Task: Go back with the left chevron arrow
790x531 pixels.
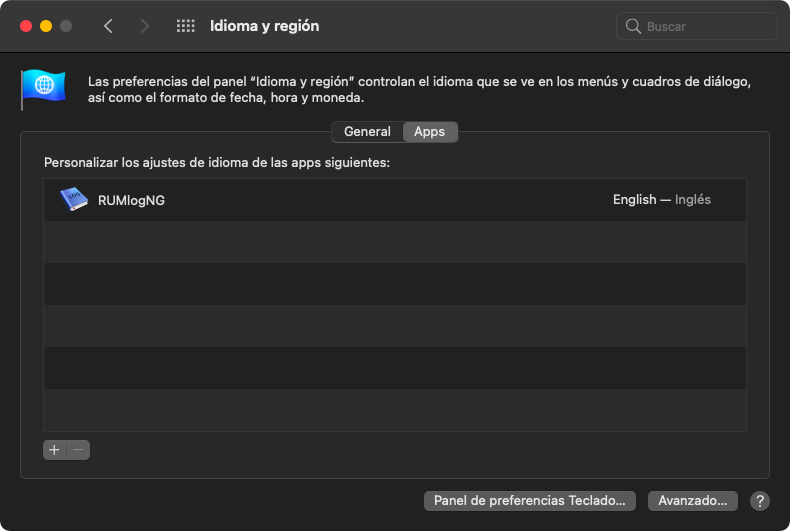Action: [108, 26]
